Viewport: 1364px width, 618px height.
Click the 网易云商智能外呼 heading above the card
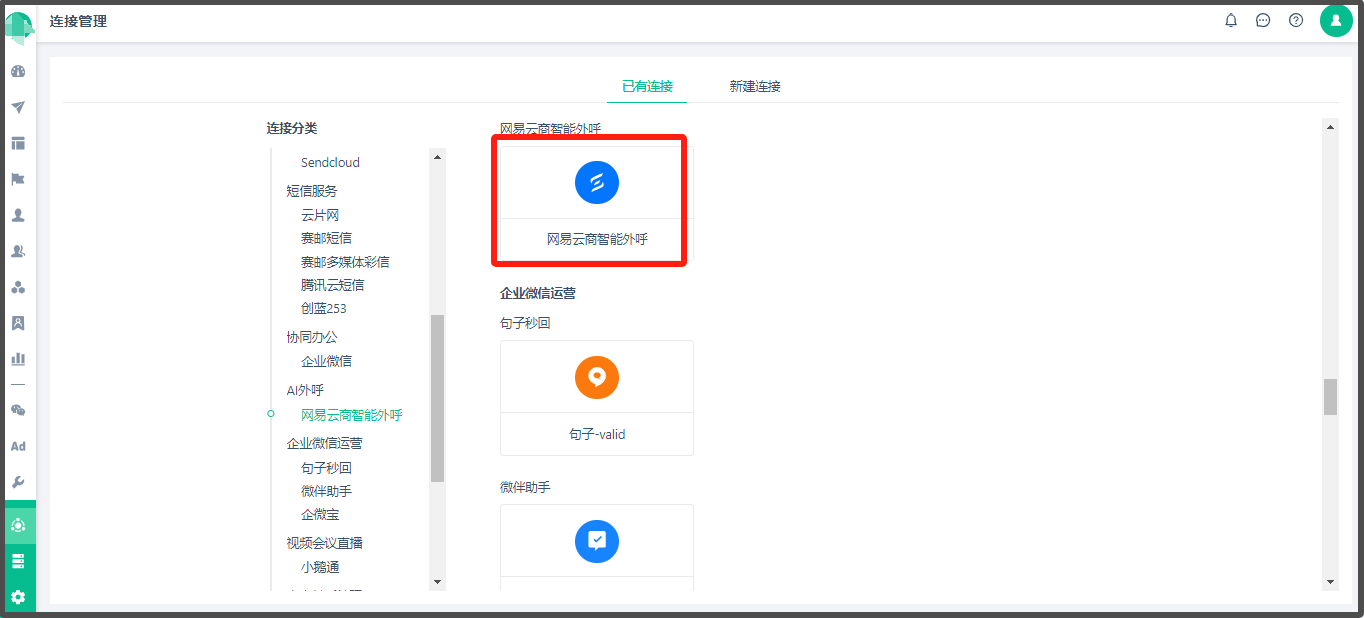pos(551,128)
